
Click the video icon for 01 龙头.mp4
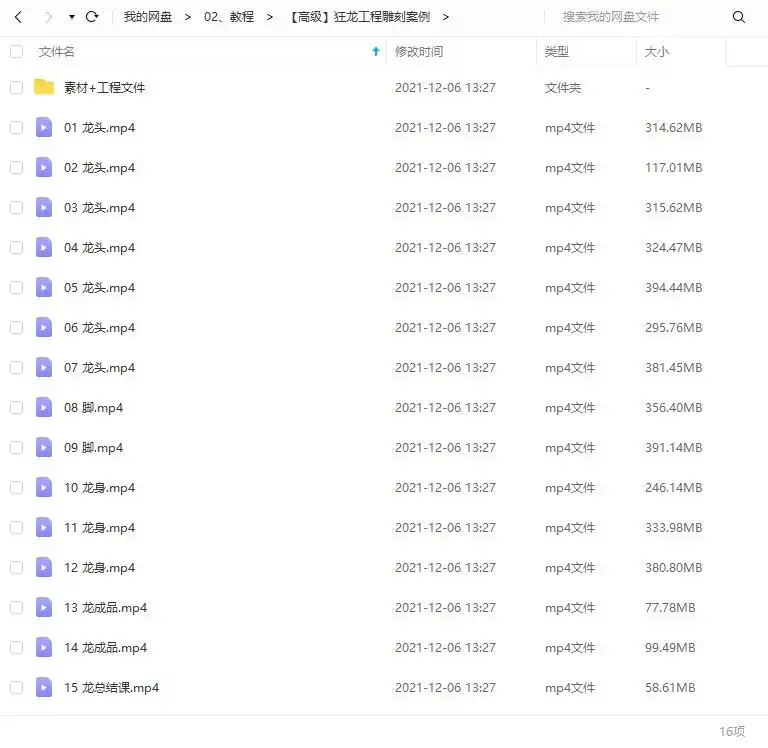(x=44, y=127)
